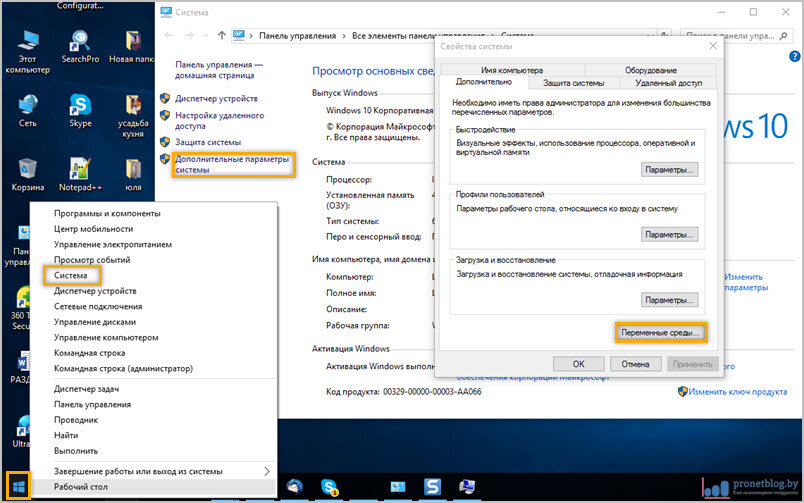Expand the chevron before Все элементы breadcrumb
804x503 pixels.
[x=344, y=35]
